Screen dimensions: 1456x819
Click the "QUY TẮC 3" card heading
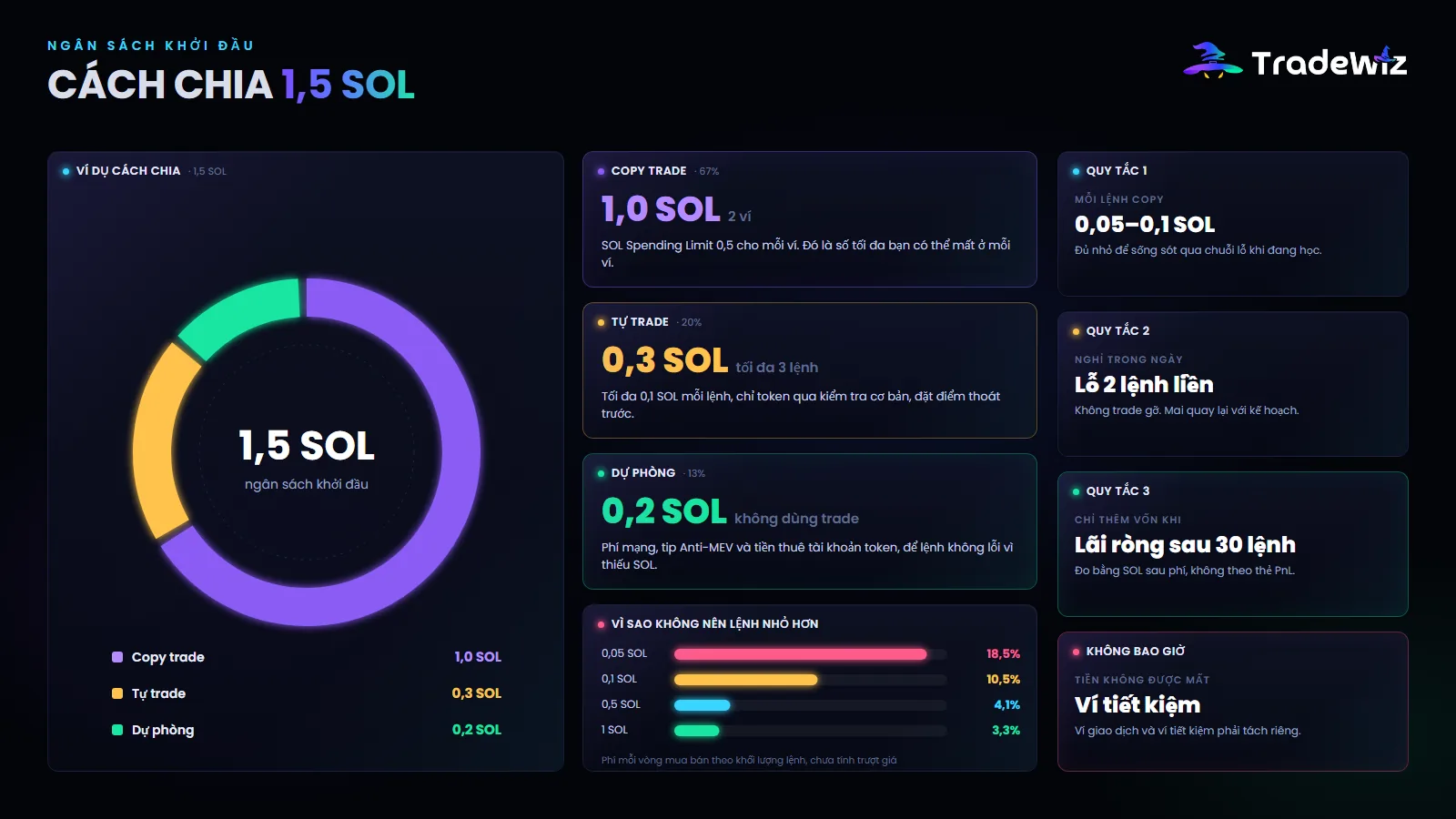(1117, 491)
